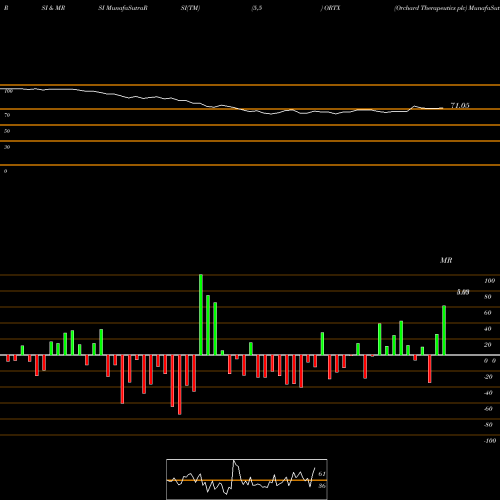This screenshot has width=500, height=500.
Task: Click the '(5,5' period parameter text
Action: pyautogui.click(x=257, y=8)
